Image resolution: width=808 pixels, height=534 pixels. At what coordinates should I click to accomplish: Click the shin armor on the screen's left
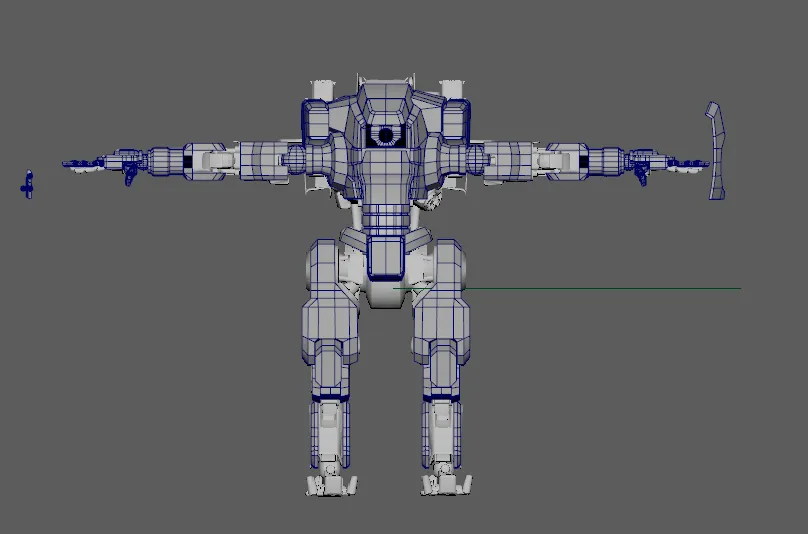pos(329,430)
